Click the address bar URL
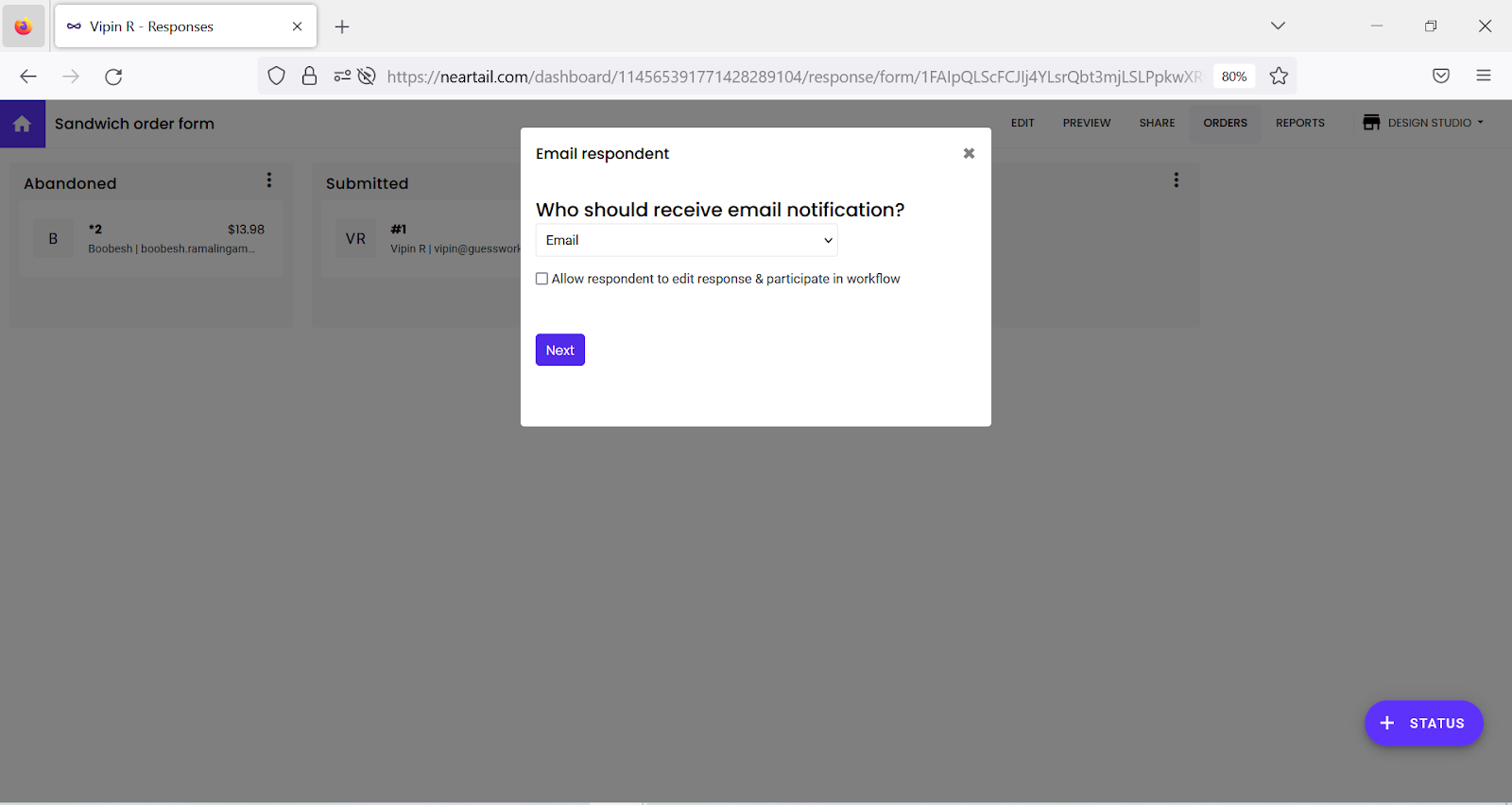 coord(794,77)
